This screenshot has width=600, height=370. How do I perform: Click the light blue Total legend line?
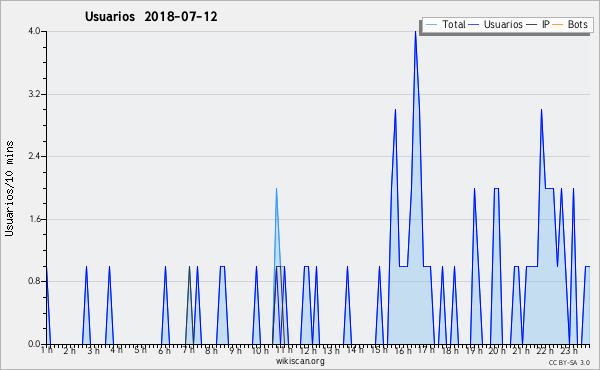point(431,25)
